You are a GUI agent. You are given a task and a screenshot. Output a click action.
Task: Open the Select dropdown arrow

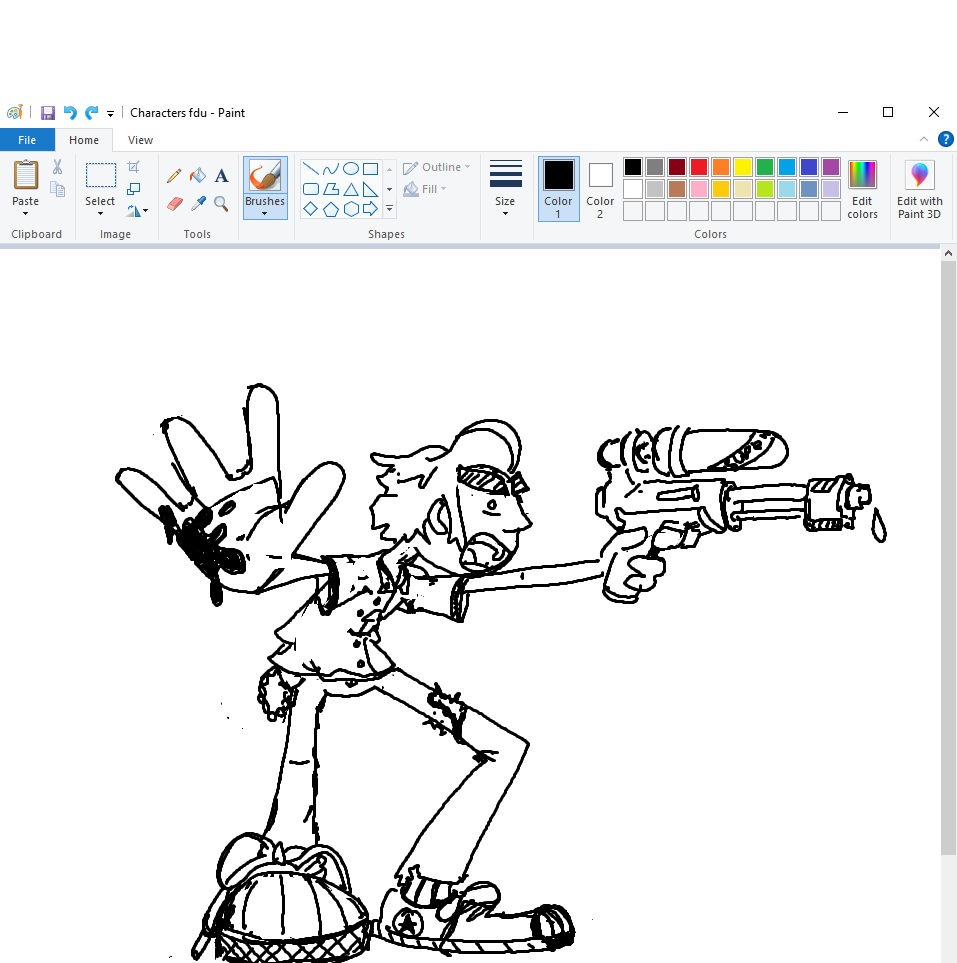(x=100, y=214)
